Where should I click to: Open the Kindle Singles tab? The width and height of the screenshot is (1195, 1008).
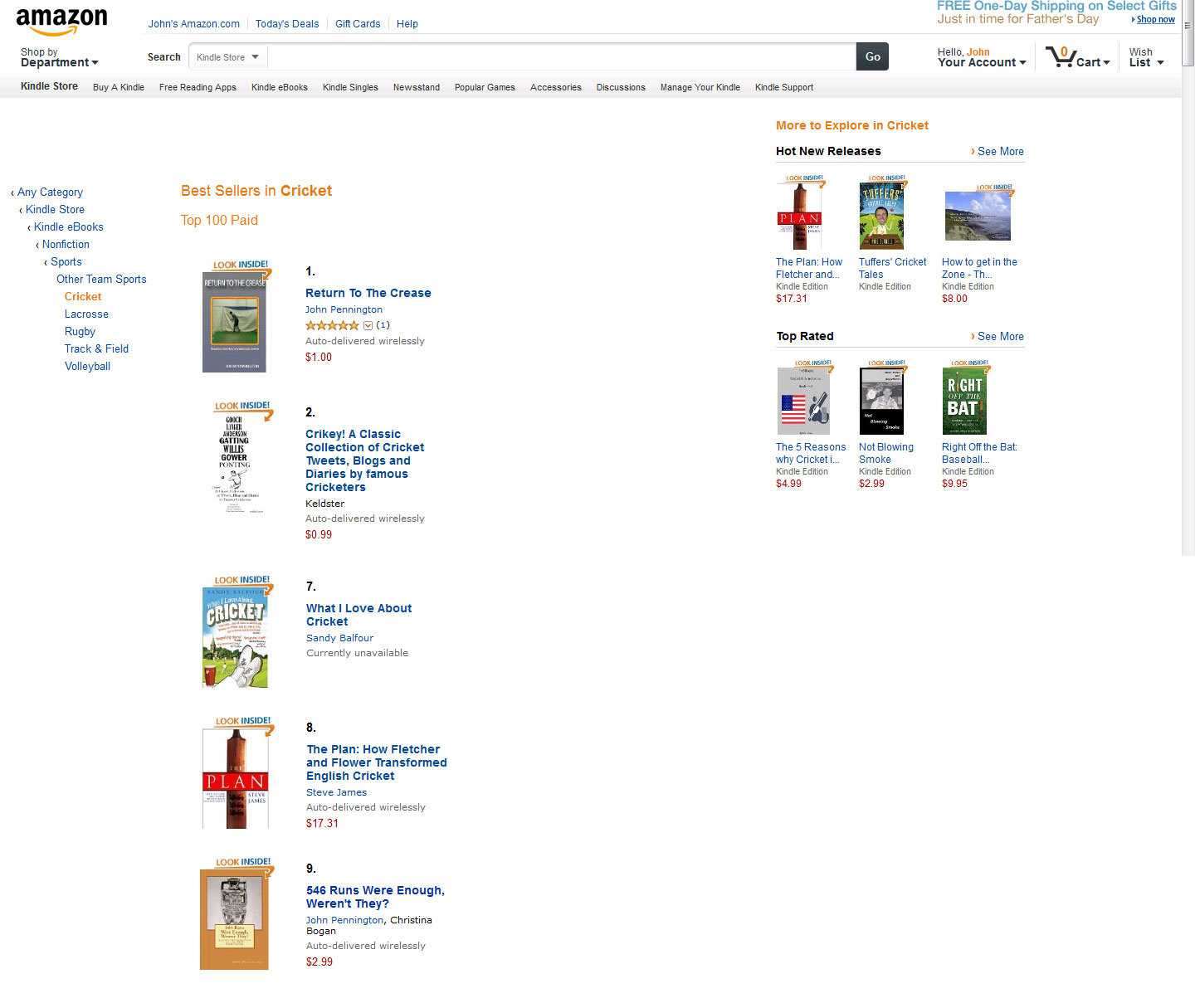(x=350, y=87)
